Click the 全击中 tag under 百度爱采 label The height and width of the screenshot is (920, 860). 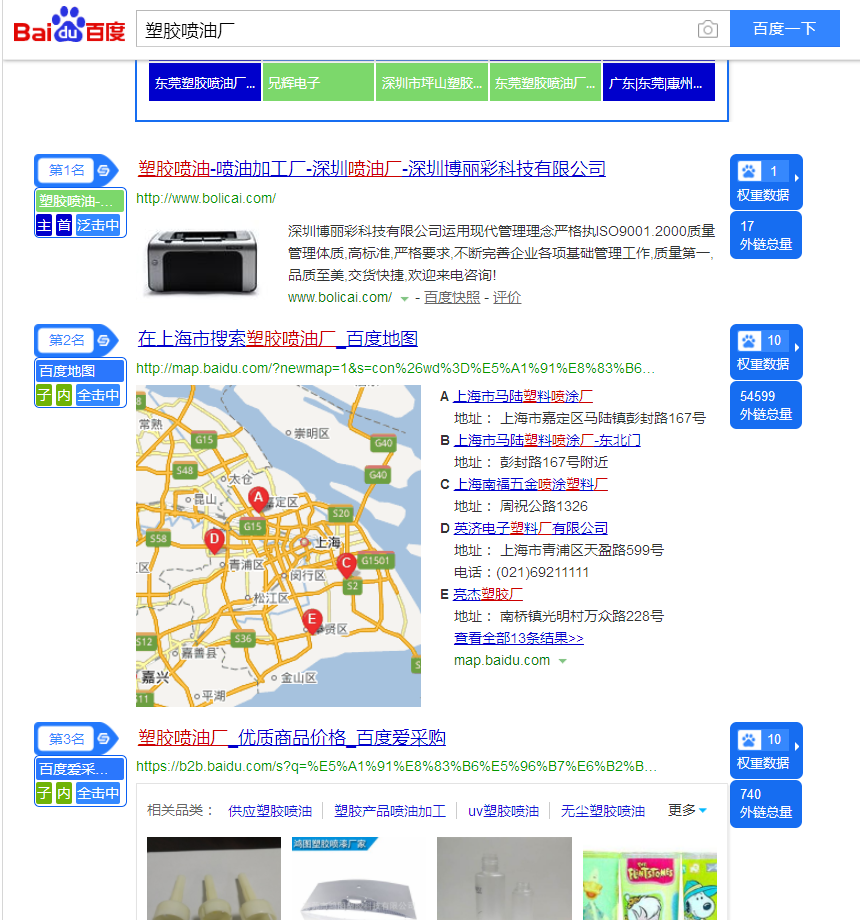(x=98, y=793)
